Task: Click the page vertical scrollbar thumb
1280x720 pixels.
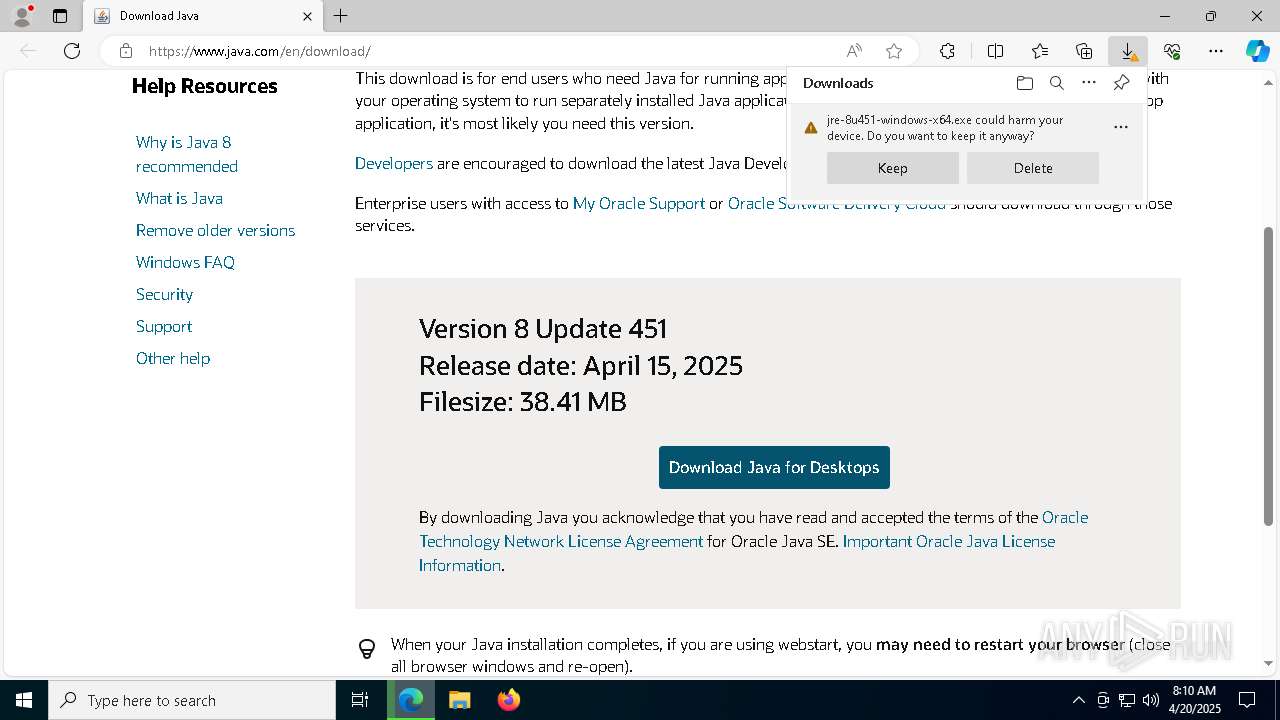Action: point(1269,375)
